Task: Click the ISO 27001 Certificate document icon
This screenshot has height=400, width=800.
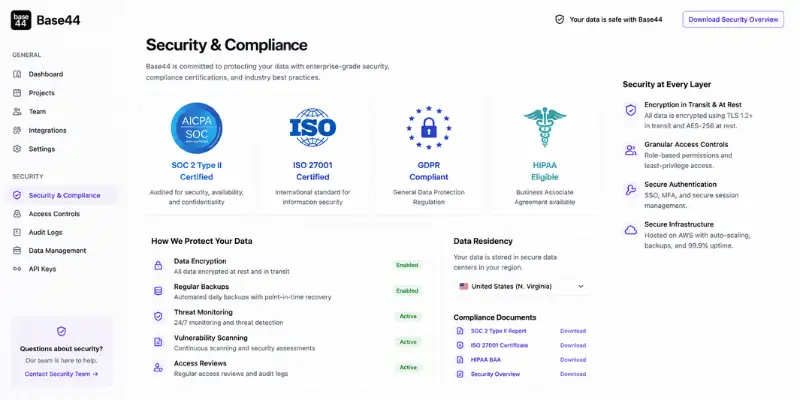Action: 460,345
